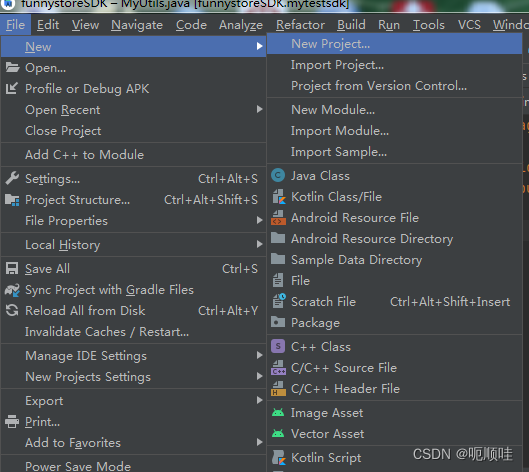Expand the File Properties submenu arrow
The image size is (529, 472).
[259, 220]
